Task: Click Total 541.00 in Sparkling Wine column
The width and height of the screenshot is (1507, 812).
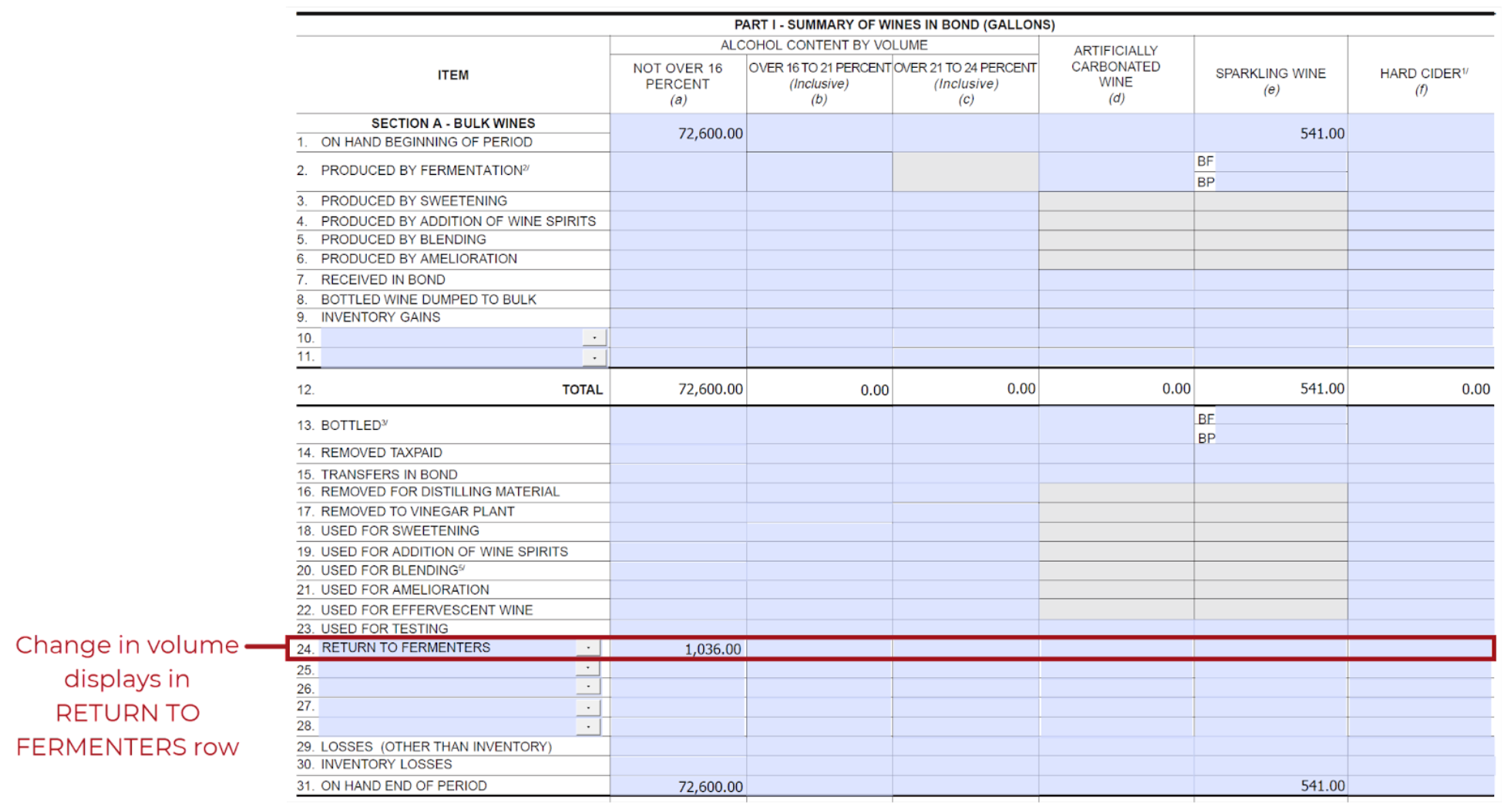Action: pos(1322,389)
